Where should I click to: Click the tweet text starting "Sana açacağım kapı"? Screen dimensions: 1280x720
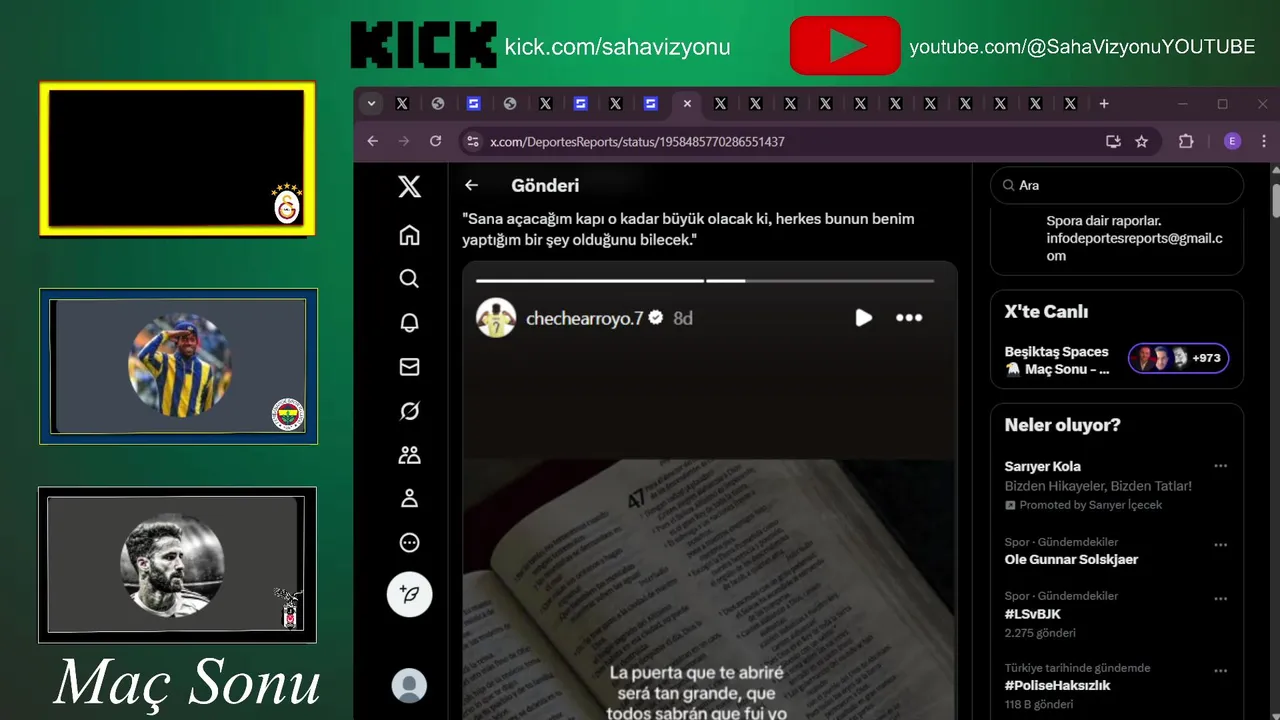coord(688,229)
